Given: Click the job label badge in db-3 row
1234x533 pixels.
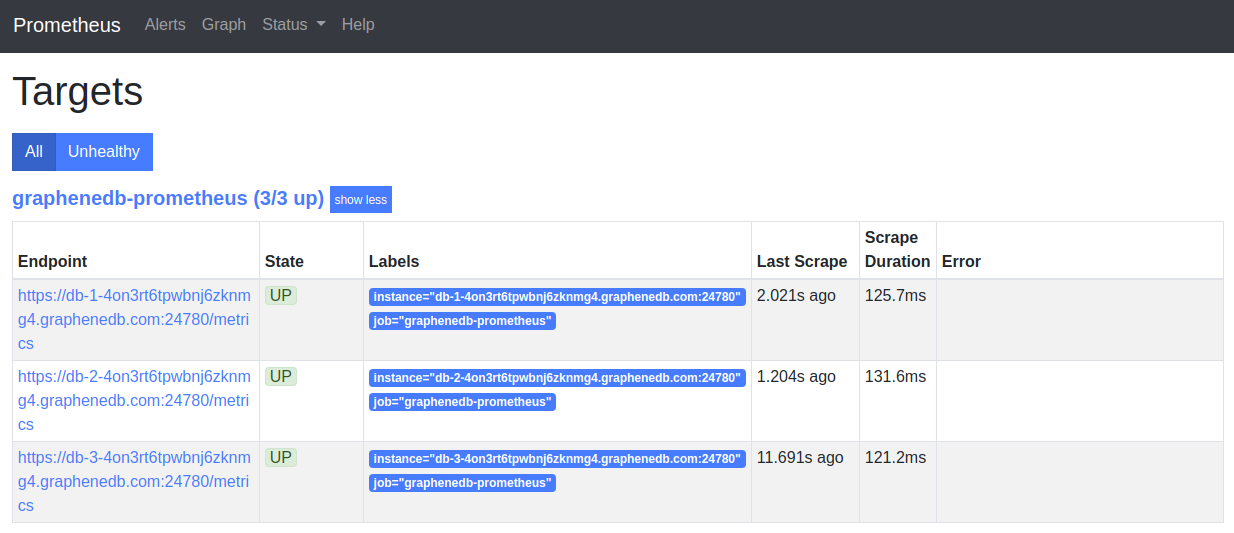Looking at the screenshot, I should point(462,483).
